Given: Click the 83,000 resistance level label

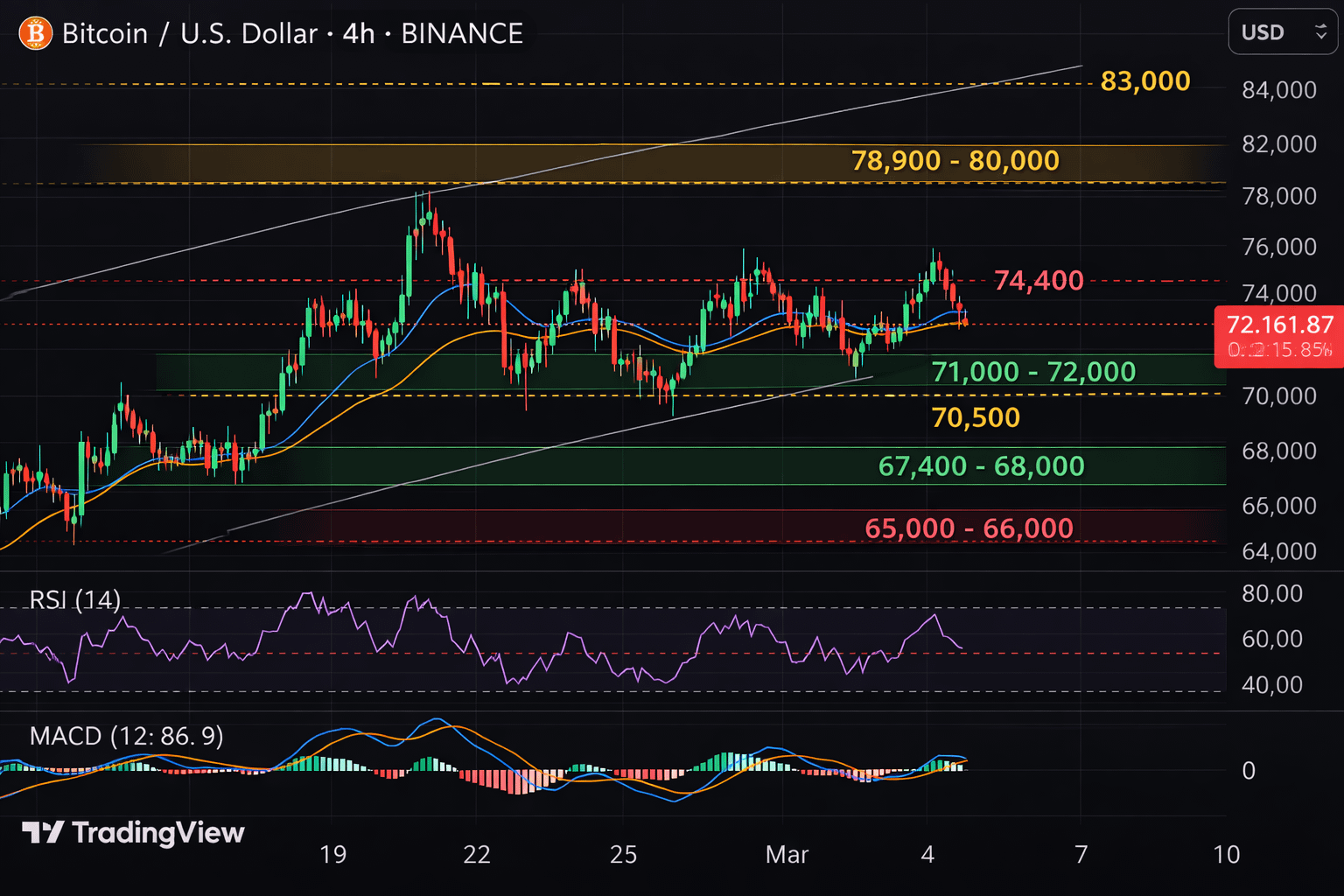Looking at the screenshot, I should [1144, 81].
